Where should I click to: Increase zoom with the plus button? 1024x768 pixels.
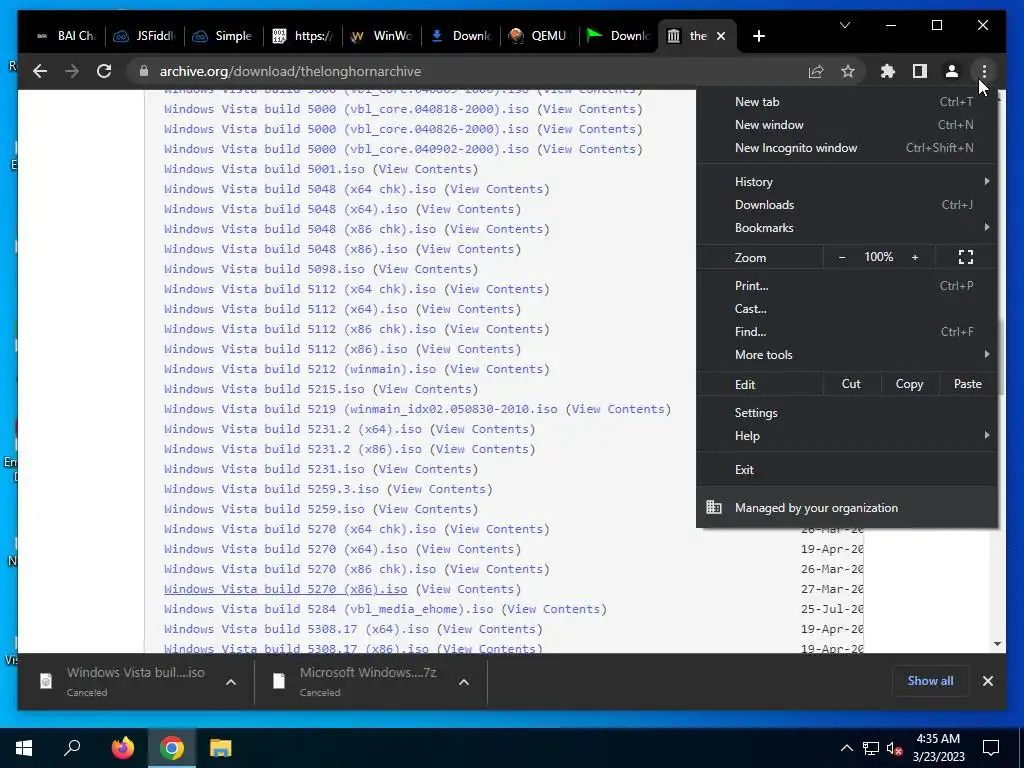tap(915, 257)
